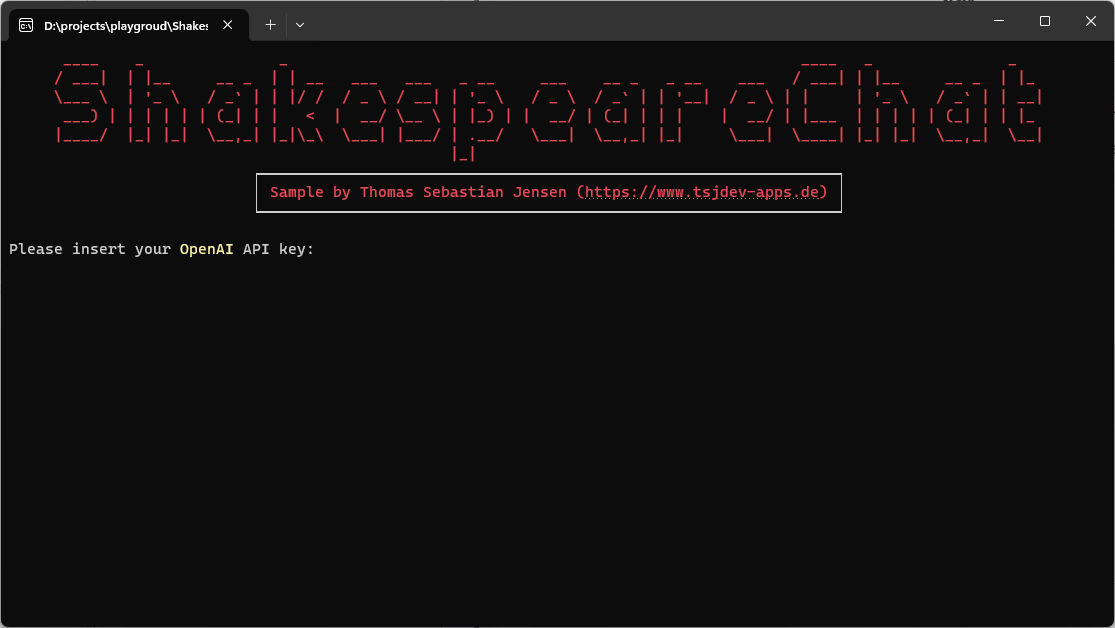Click the 'Please insert your OpenAI API key:' prompt
1115x628 pixels.
tap(161, 249)
